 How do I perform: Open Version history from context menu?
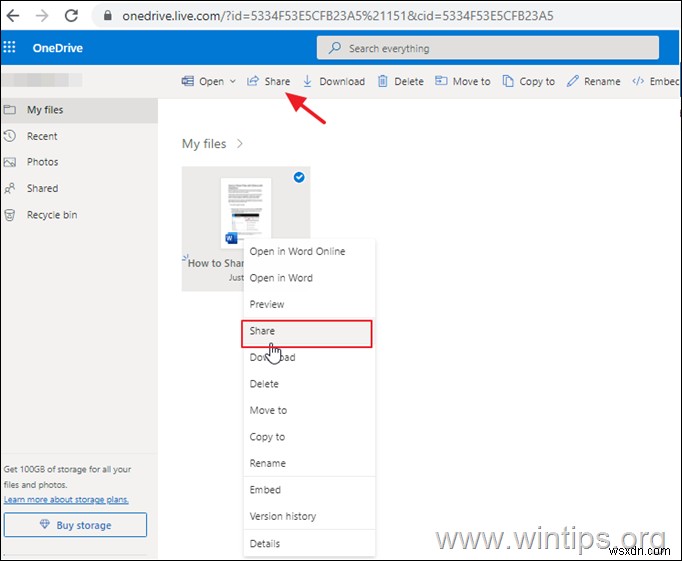point(309,516)
